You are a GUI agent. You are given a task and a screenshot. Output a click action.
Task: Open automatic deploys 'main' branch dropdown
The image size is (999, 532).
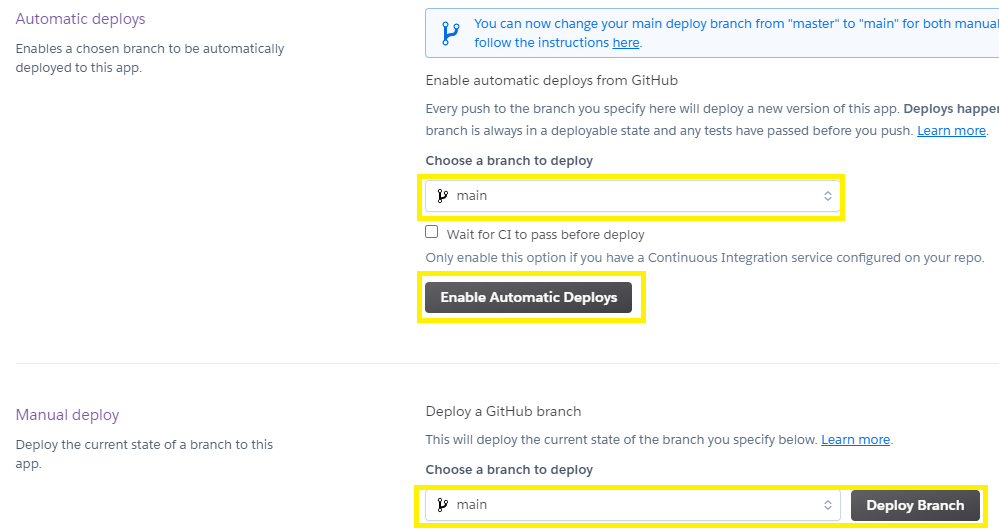[633, 196]
